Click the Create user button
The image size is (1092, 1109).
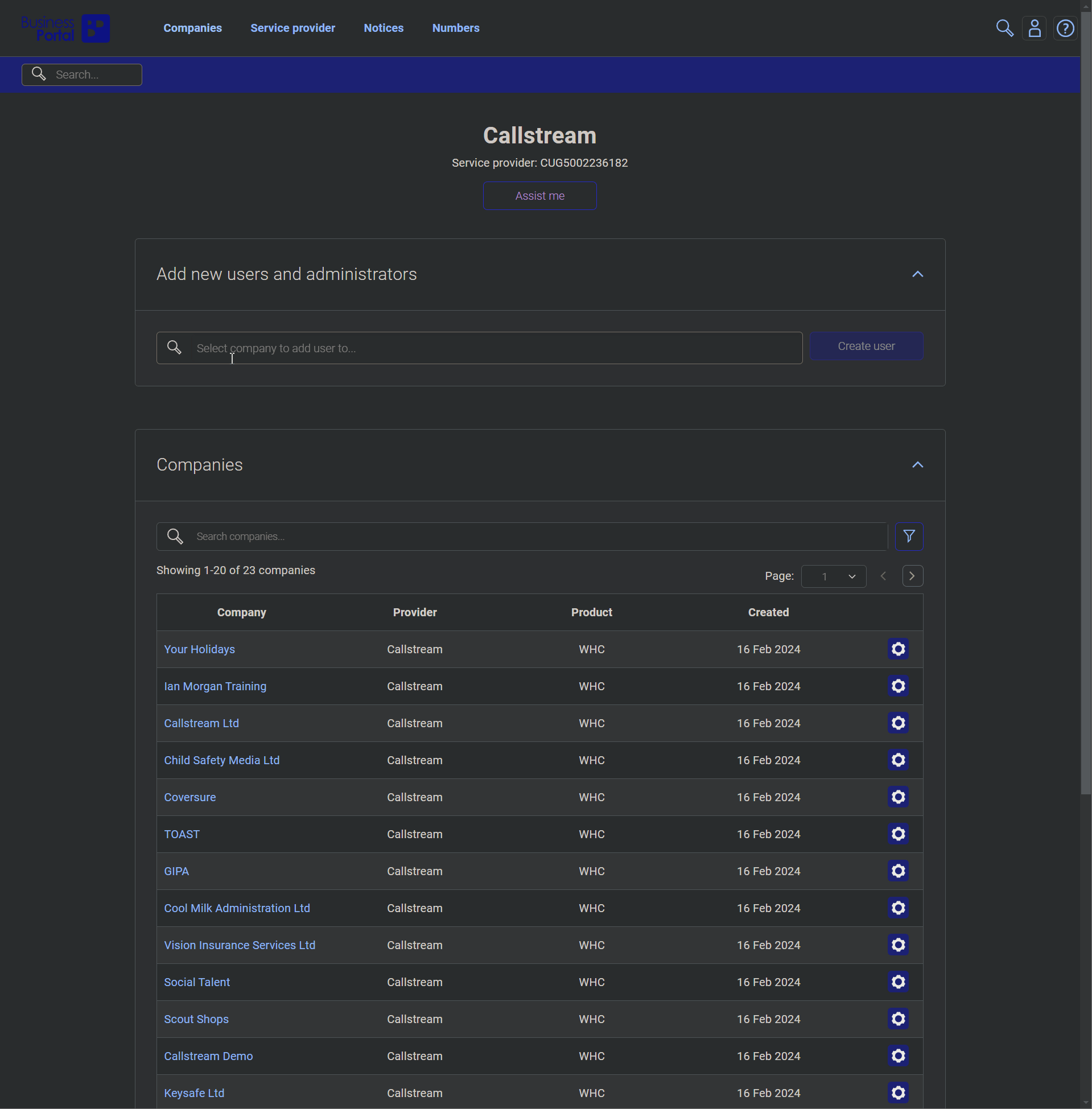(x=866, y=346)
